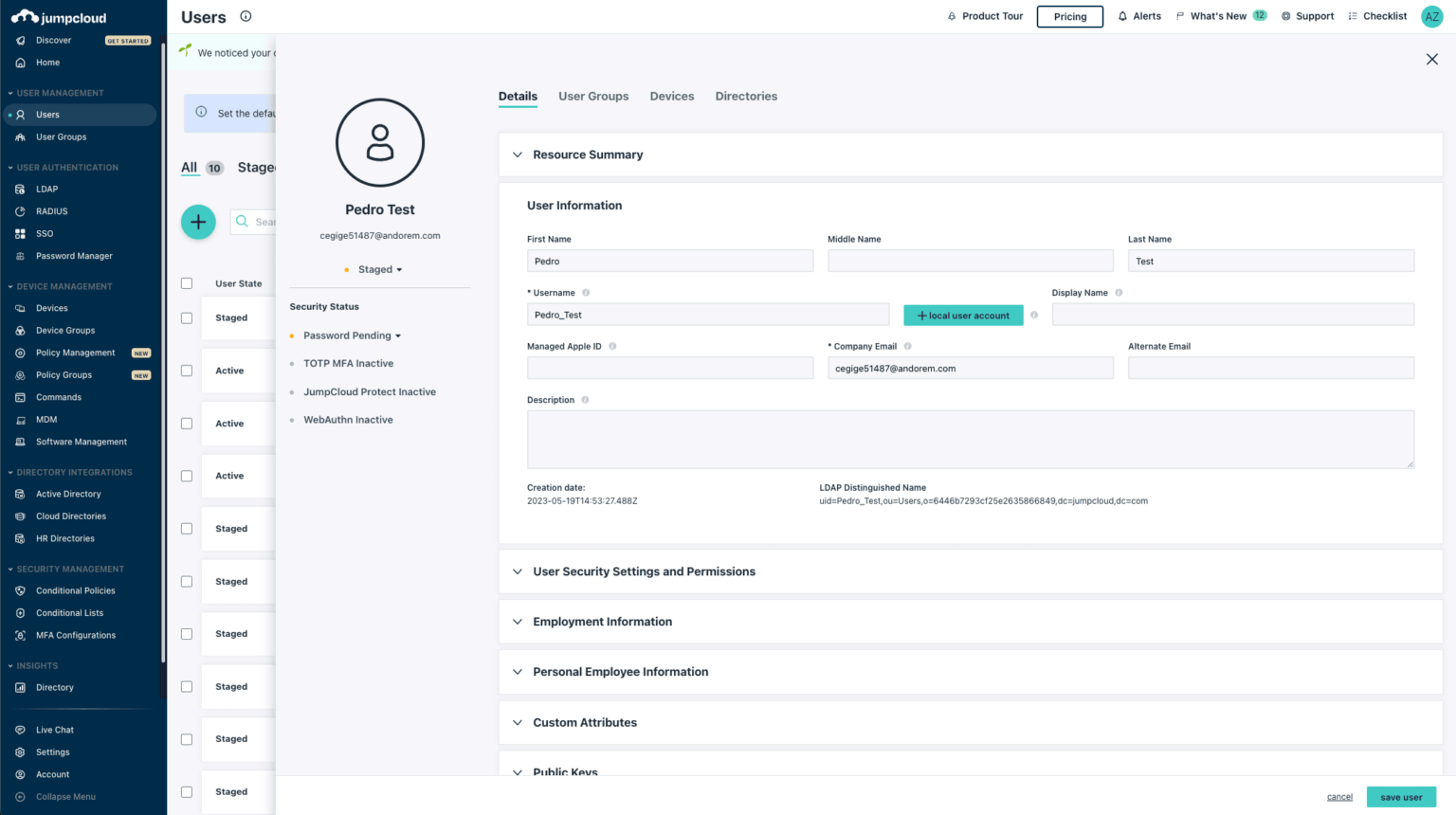1456x815 pixels.
Task: Open the green add-user plus button
Action: tap(198, 222)
